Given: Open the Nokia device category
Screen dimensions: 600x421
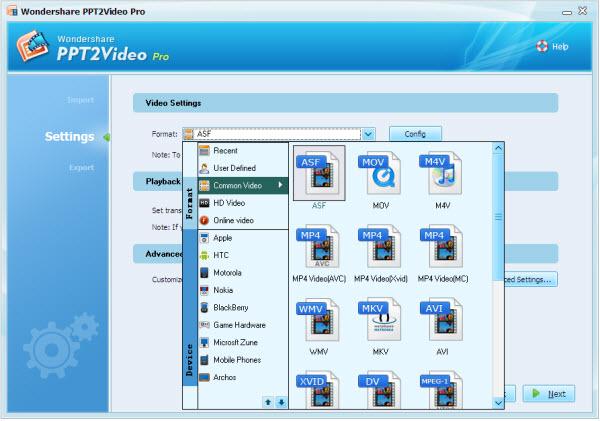Looking at the screenshot, I should [x=243, y=290].
